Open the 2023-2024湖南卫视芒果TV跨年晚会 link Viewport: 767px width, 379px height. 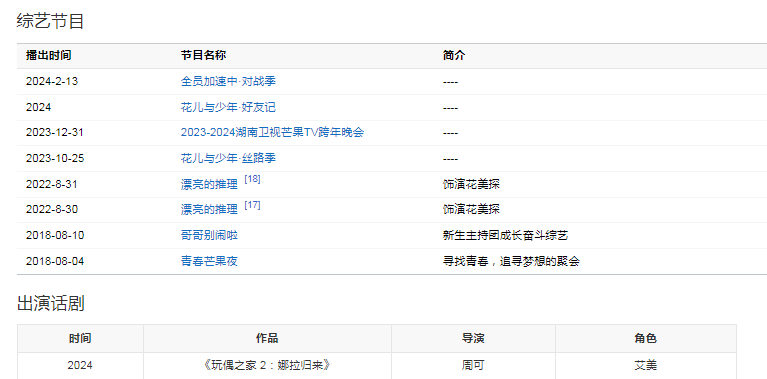(272, 133)
